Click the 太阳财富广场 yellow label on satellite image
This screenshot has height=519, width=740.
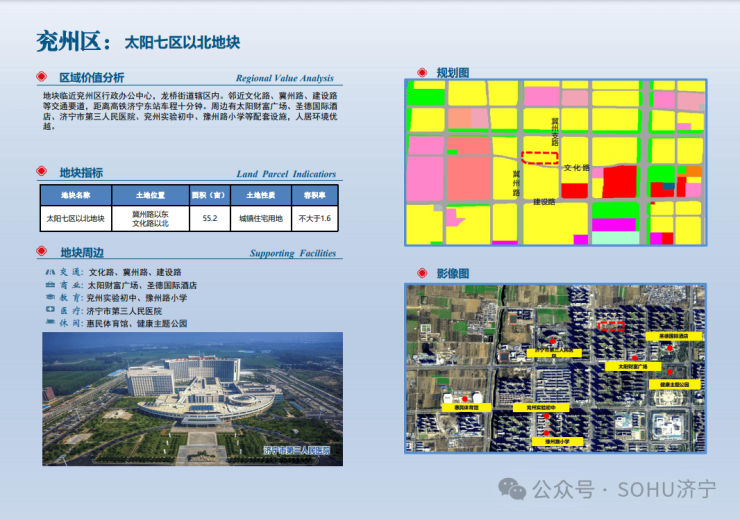point(633,366)
